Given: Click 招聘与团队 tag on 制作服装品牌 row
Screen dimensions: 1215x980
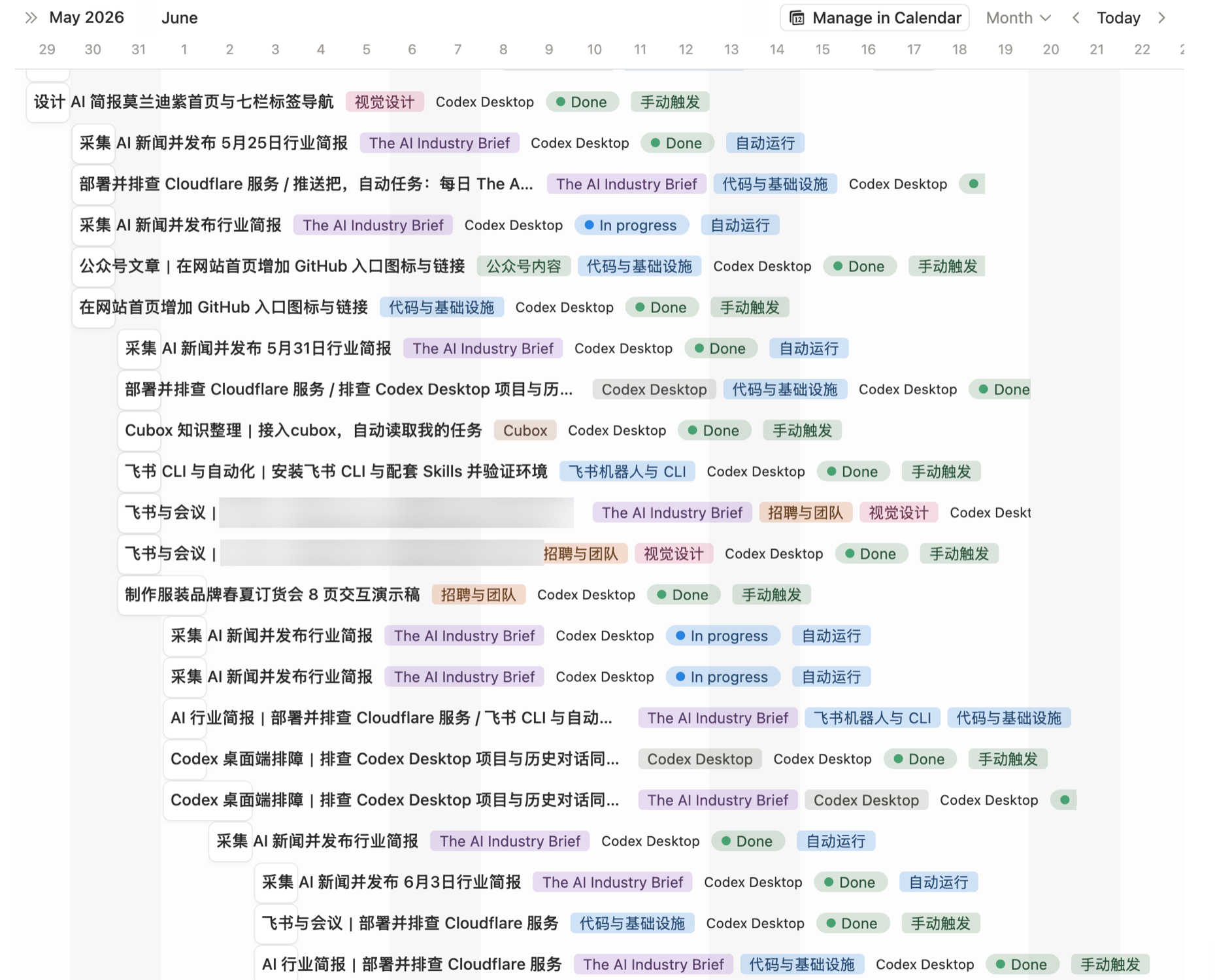Looking at the screenshot, I should pyautogui.click(x=478, y=595).
